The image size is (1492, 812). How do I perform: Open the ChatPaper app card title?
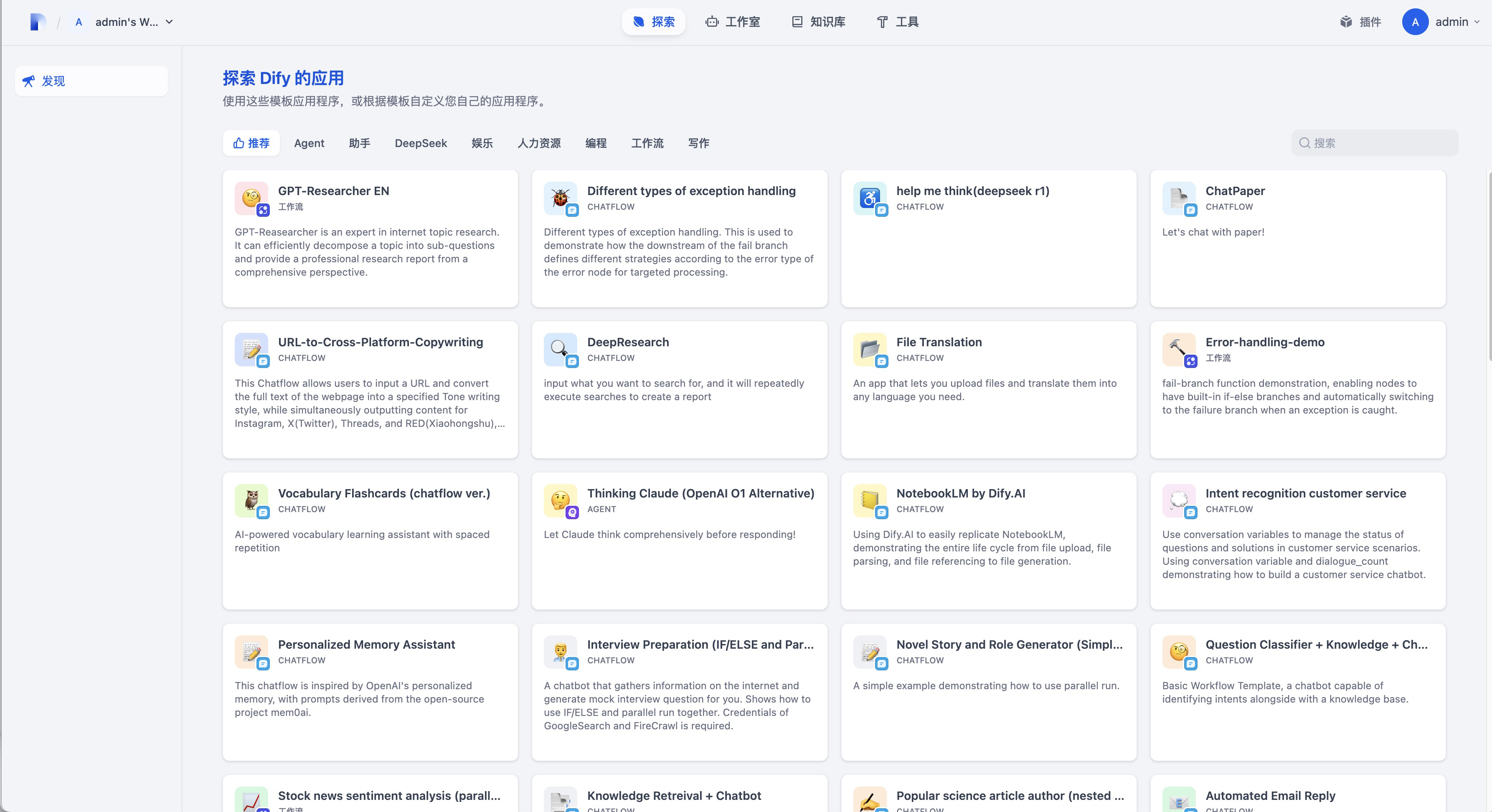[x=1235, y=191]
